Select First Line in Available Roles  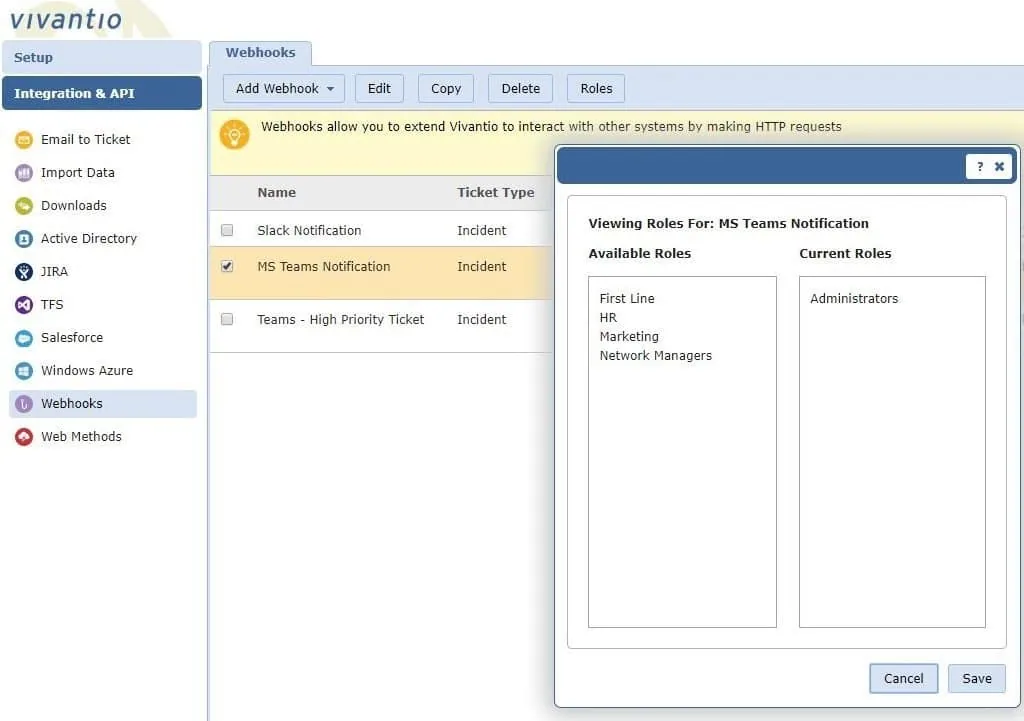pos(627,298)
